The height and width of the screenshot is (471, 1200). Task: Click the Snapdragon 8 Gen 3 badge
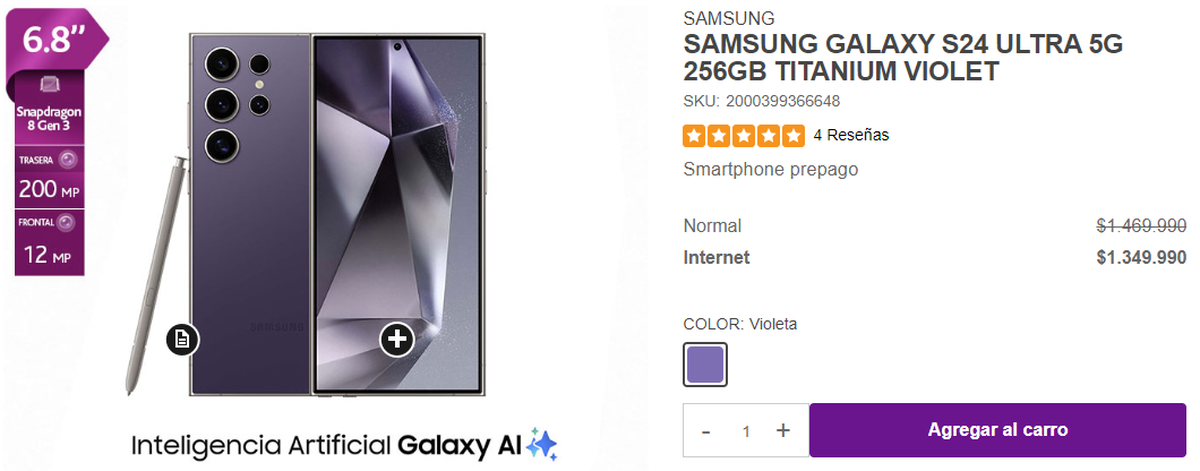click(48, 110)
